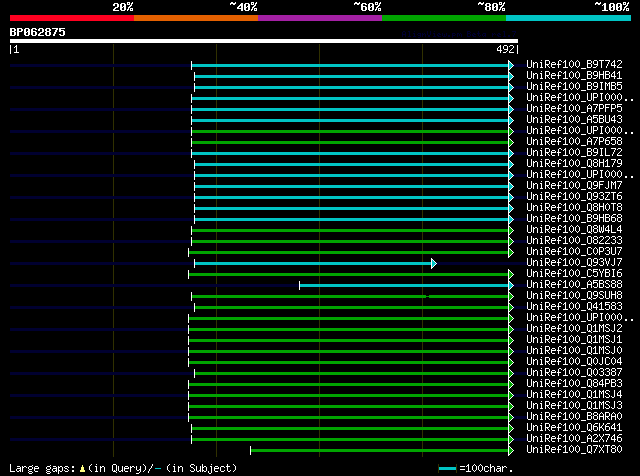Click the cyan ~100% legend color segment
This screenshot has height=476, width=640.
568,18
